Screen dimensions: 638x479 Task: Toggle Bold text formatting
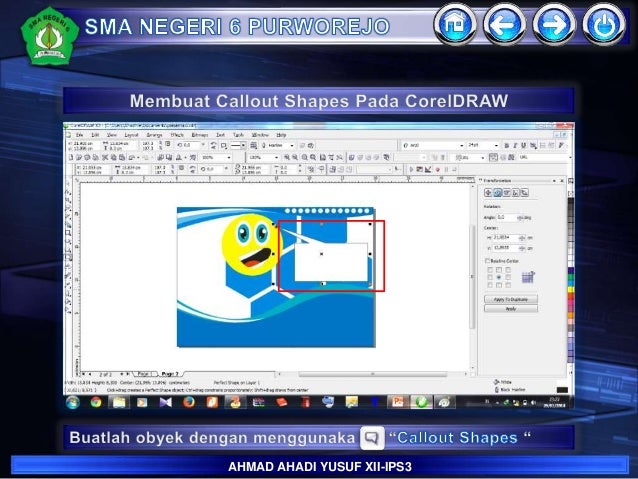[x=507, y=145]
